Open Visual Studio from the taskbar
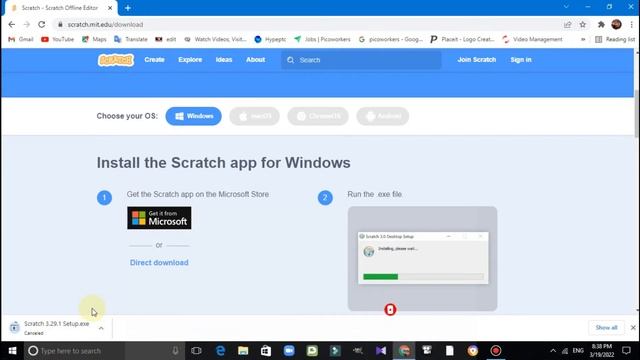The image size is (640, 360). coord(381,351)
